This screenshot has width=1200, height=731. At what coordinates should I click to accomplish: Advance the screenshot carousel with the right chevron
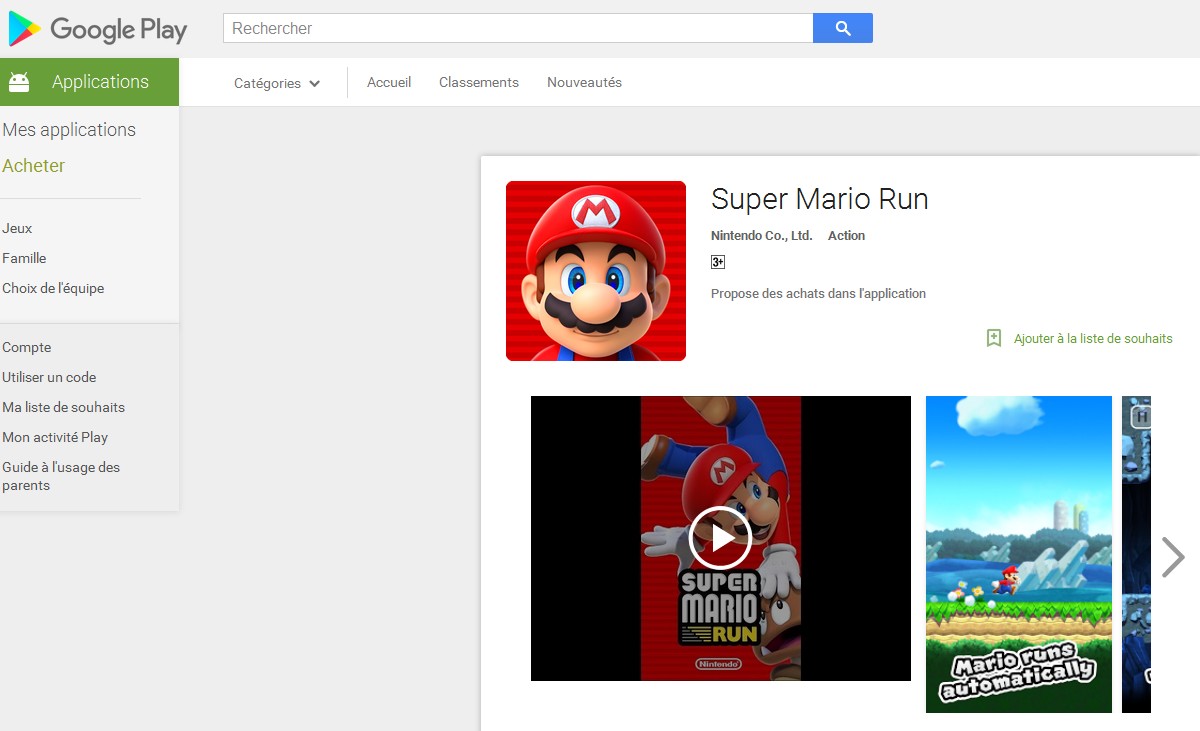[1172, 556]
